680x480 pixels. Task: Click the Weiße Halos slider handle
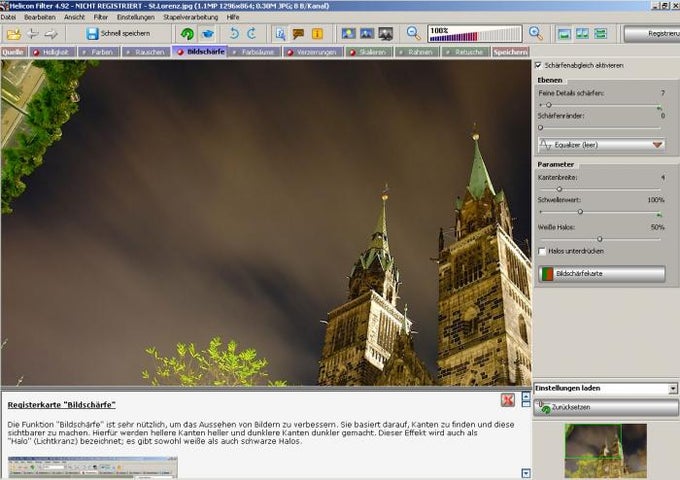coord(600,239)
